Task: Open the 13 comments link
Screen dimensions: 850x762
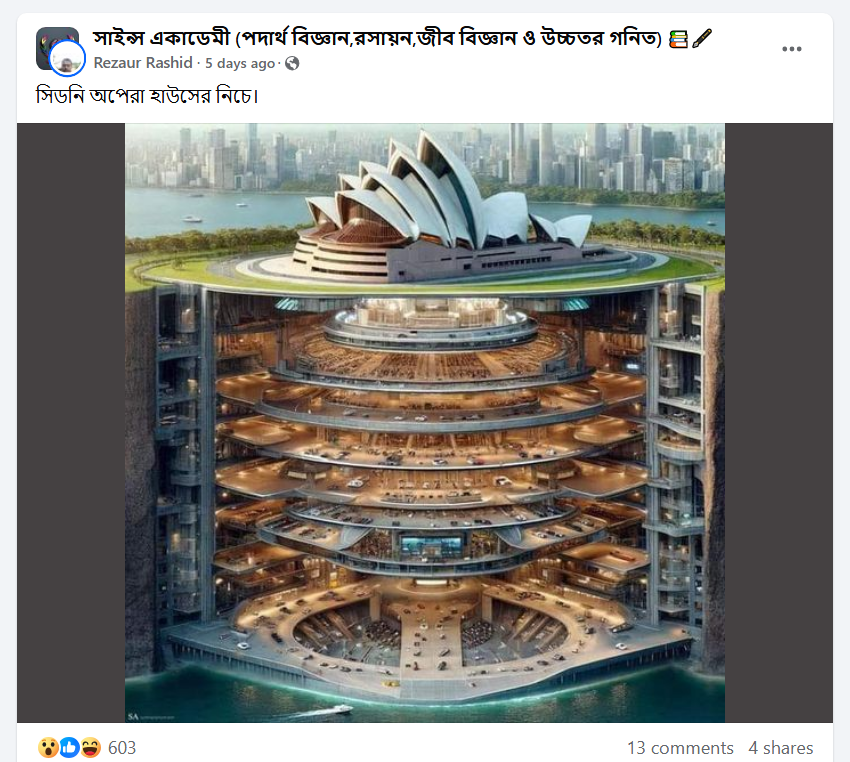Action: [x=680, y=748]
